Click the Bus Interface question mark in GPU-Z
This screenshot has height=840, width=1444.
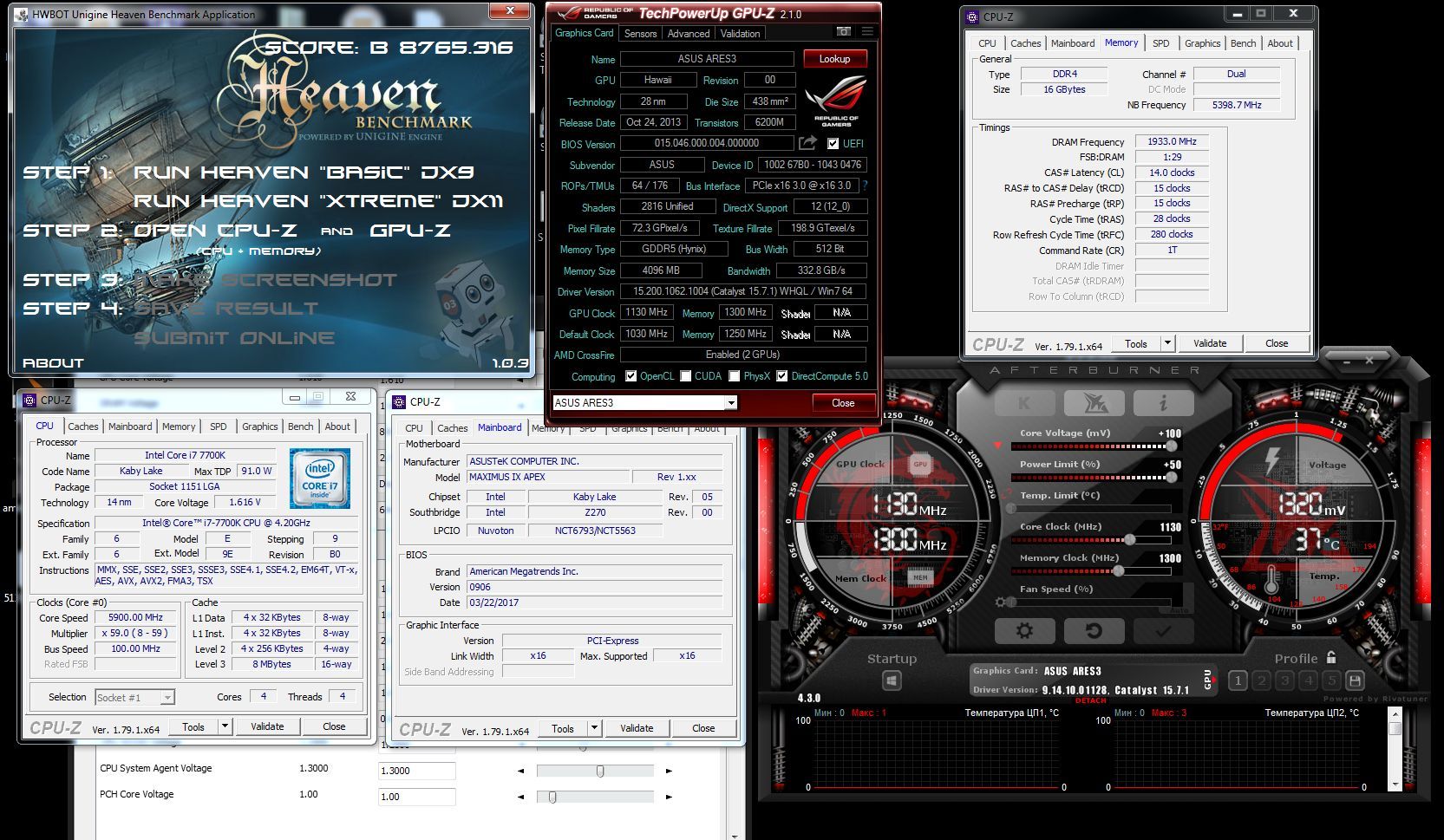tap(865, 186)
